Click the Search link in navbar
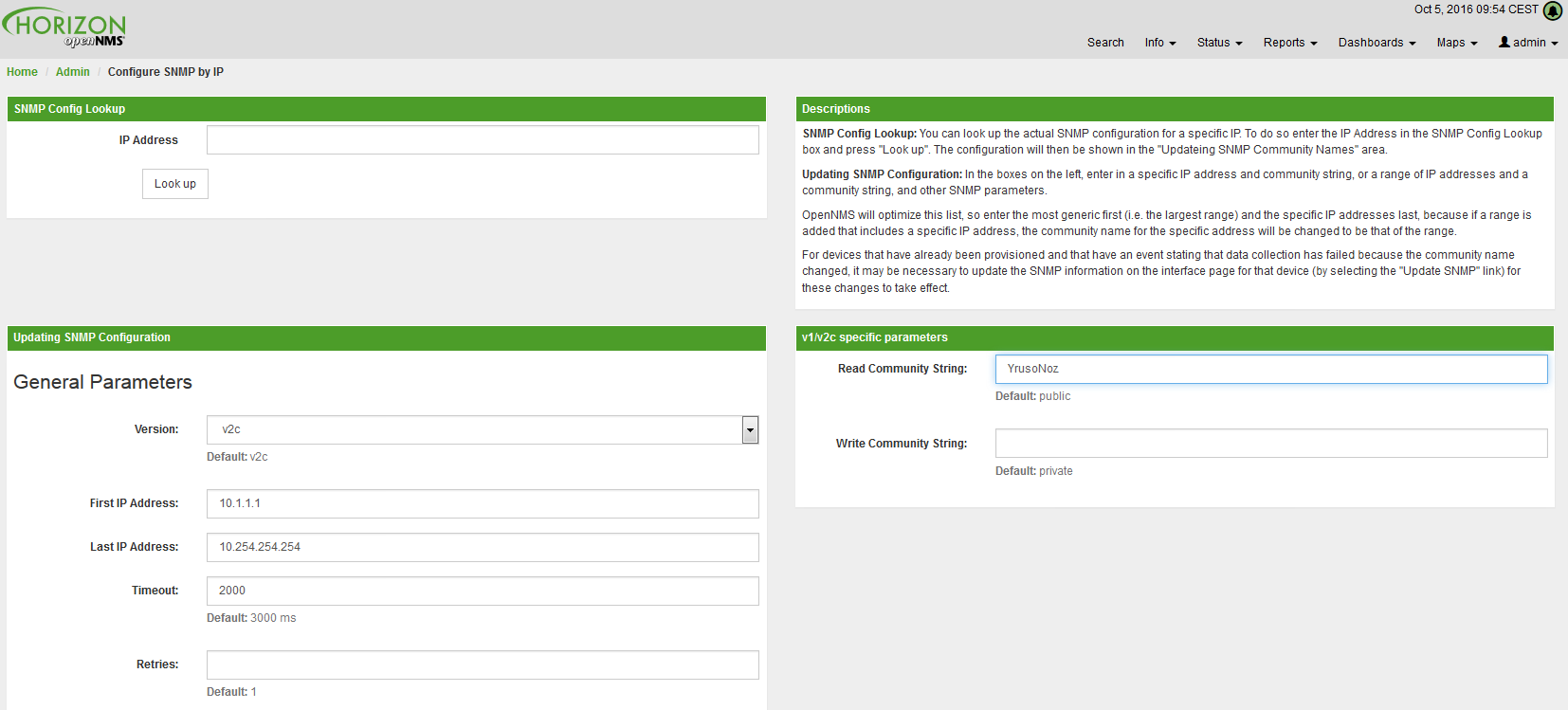 tap(1105, 43)
